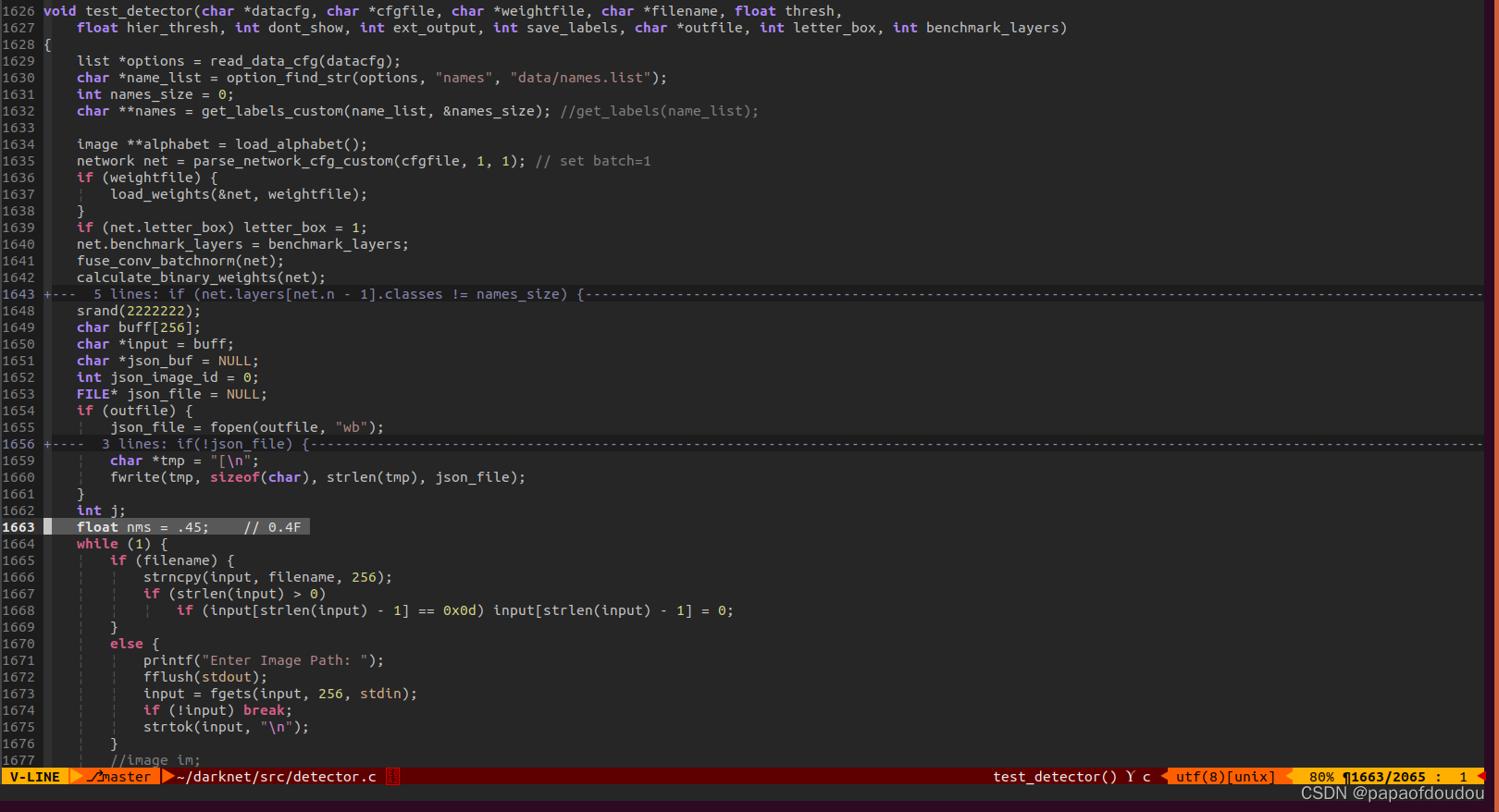Click 'strtok(input, "\n");' line
Viewport: 1499px width, 812px height.
point(226,727)
